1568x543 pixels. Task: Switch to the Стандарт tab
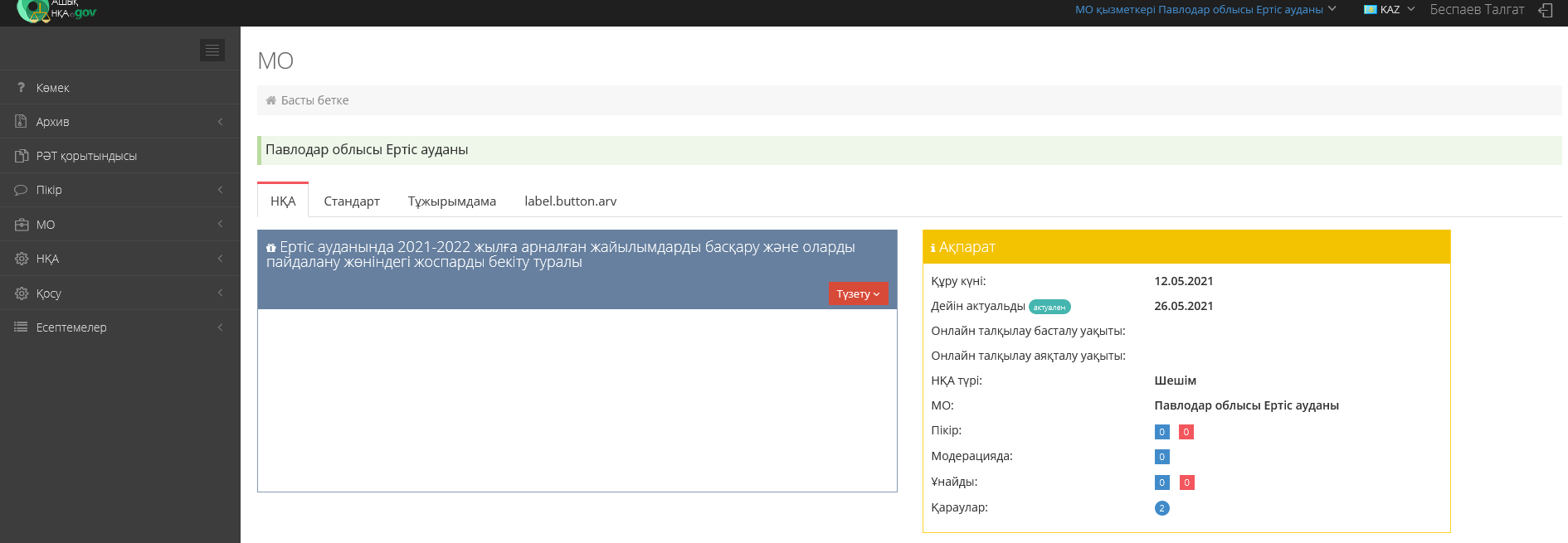coord(352,201)
